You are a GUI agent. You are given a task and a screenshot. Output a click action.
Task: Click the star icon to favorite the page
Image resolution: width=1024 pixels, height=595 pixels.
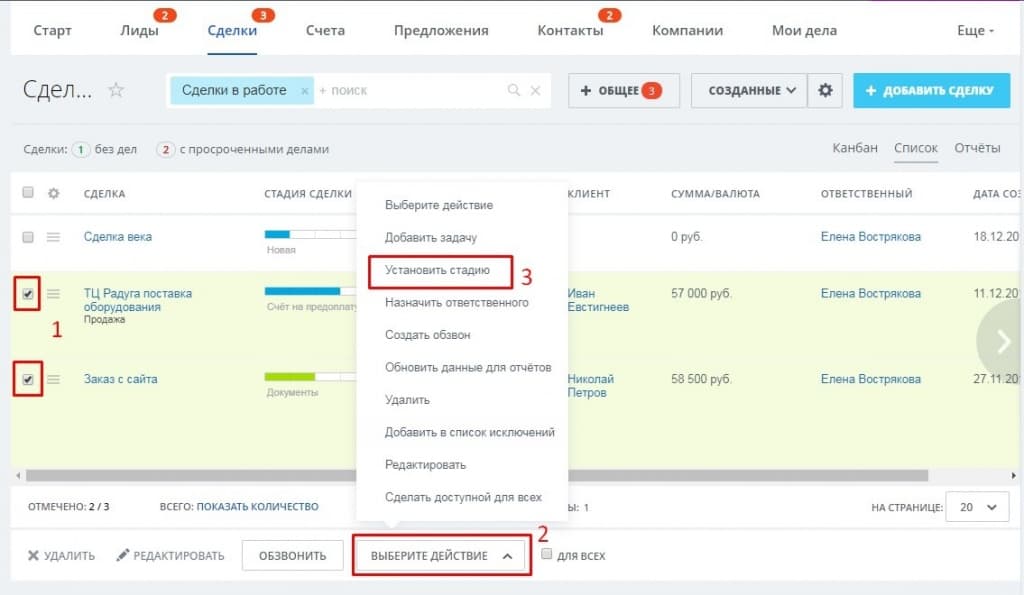(x=116, y=90)
